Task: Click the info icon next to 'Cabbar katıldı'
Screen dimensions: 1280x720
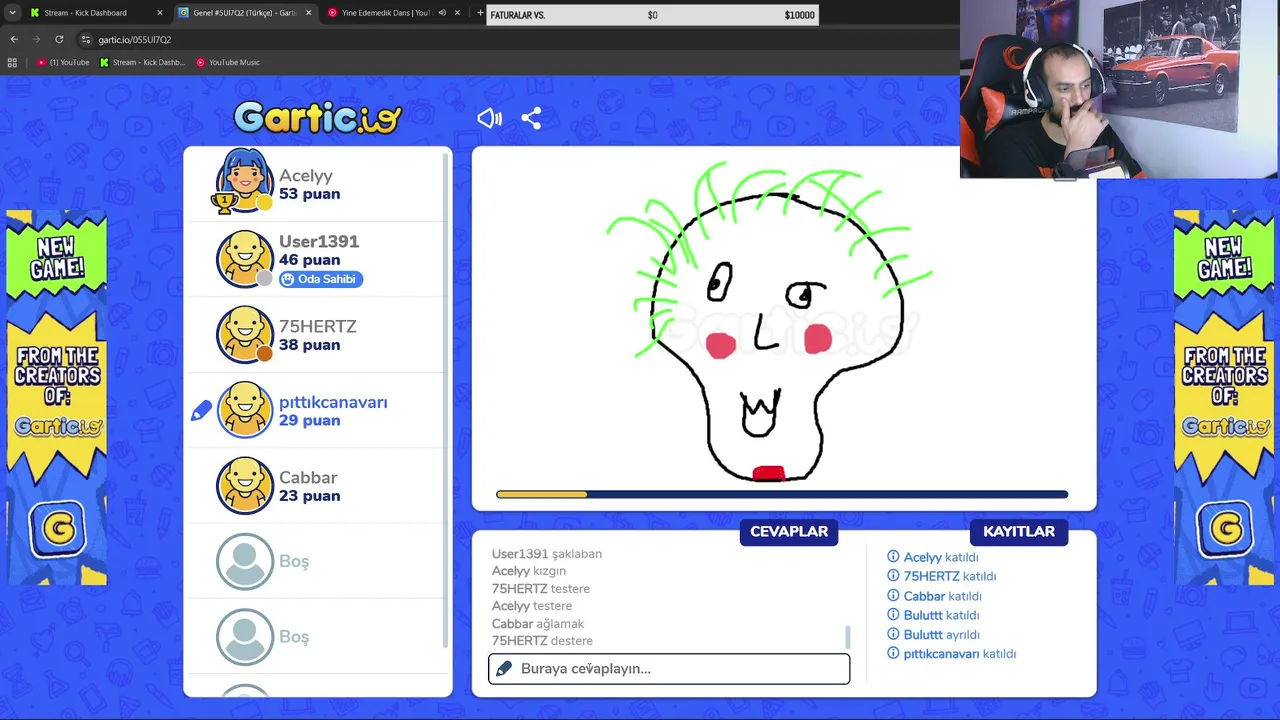Action: pos(893,596)
